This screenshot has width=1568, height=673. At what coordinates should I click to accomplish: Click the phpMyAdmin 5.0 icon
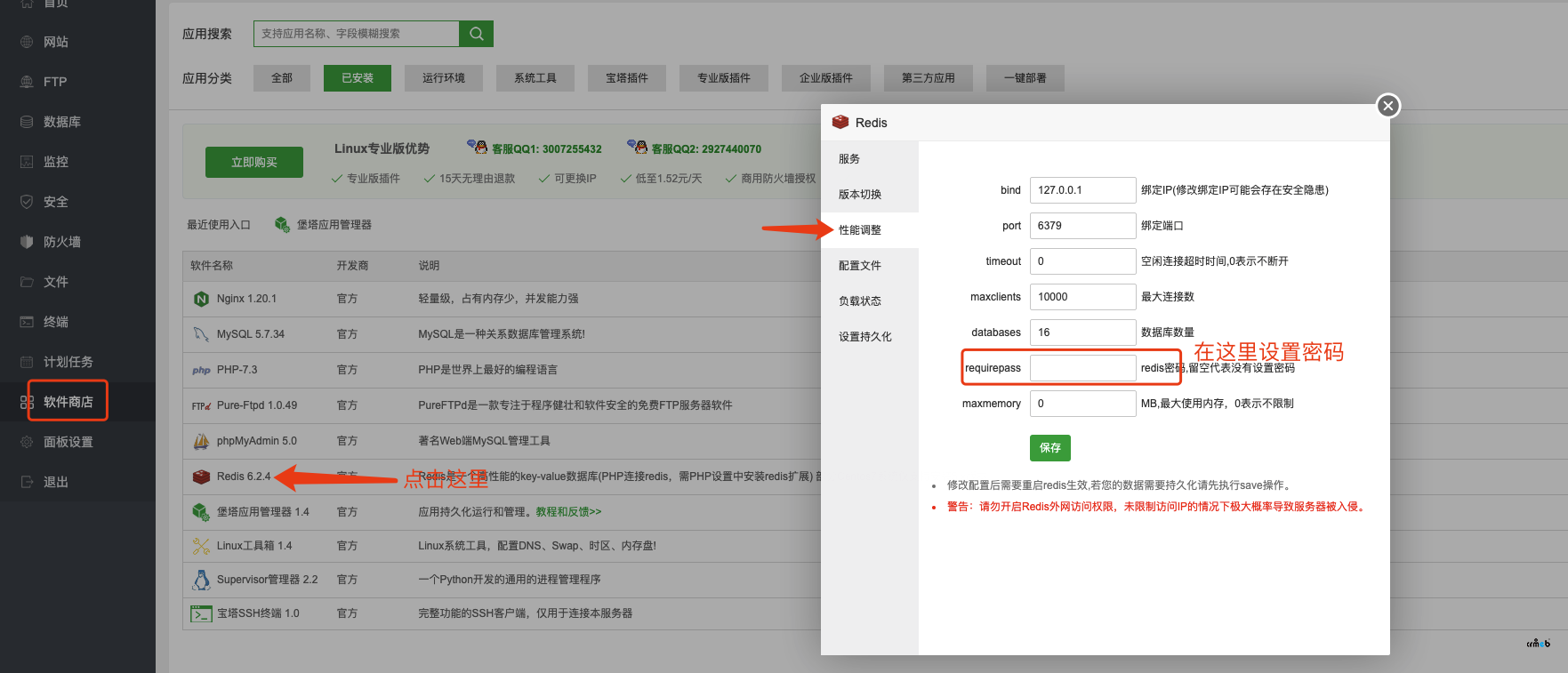click(x=201, y=441)
